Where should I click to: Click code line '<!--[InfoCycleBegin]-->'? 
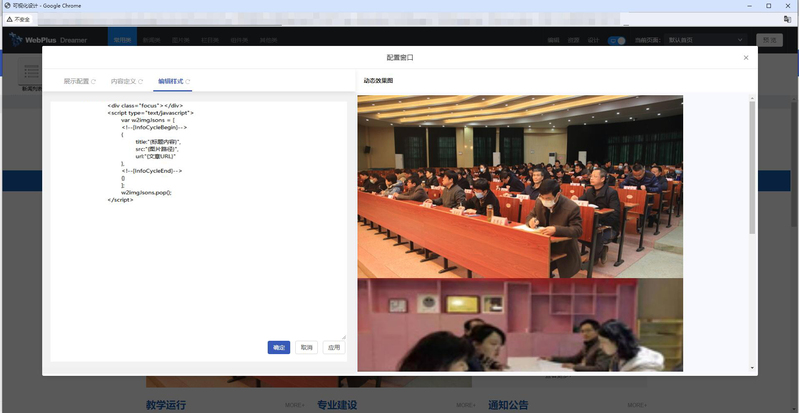pyautogui.click(x=154, y=127)
